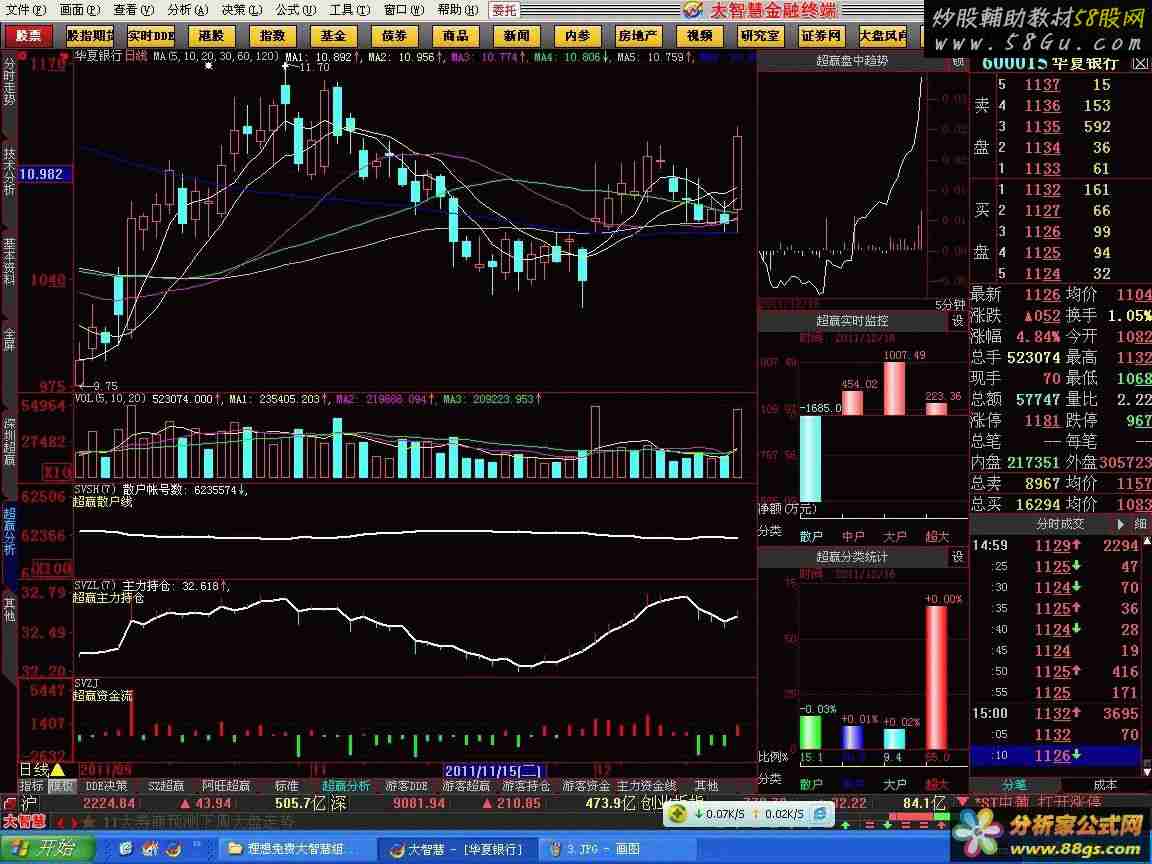Switch to 成本 tab
The height and width of the screenshot is (864, 1152).
point(1104,785)
